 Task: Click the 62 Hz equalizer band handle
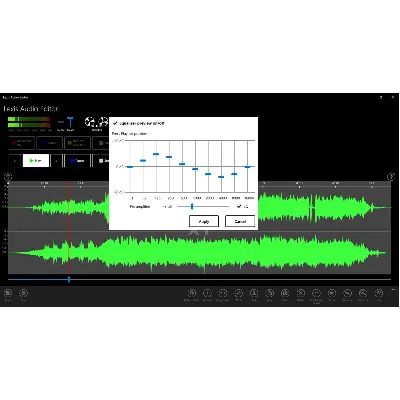click(143, 161)
